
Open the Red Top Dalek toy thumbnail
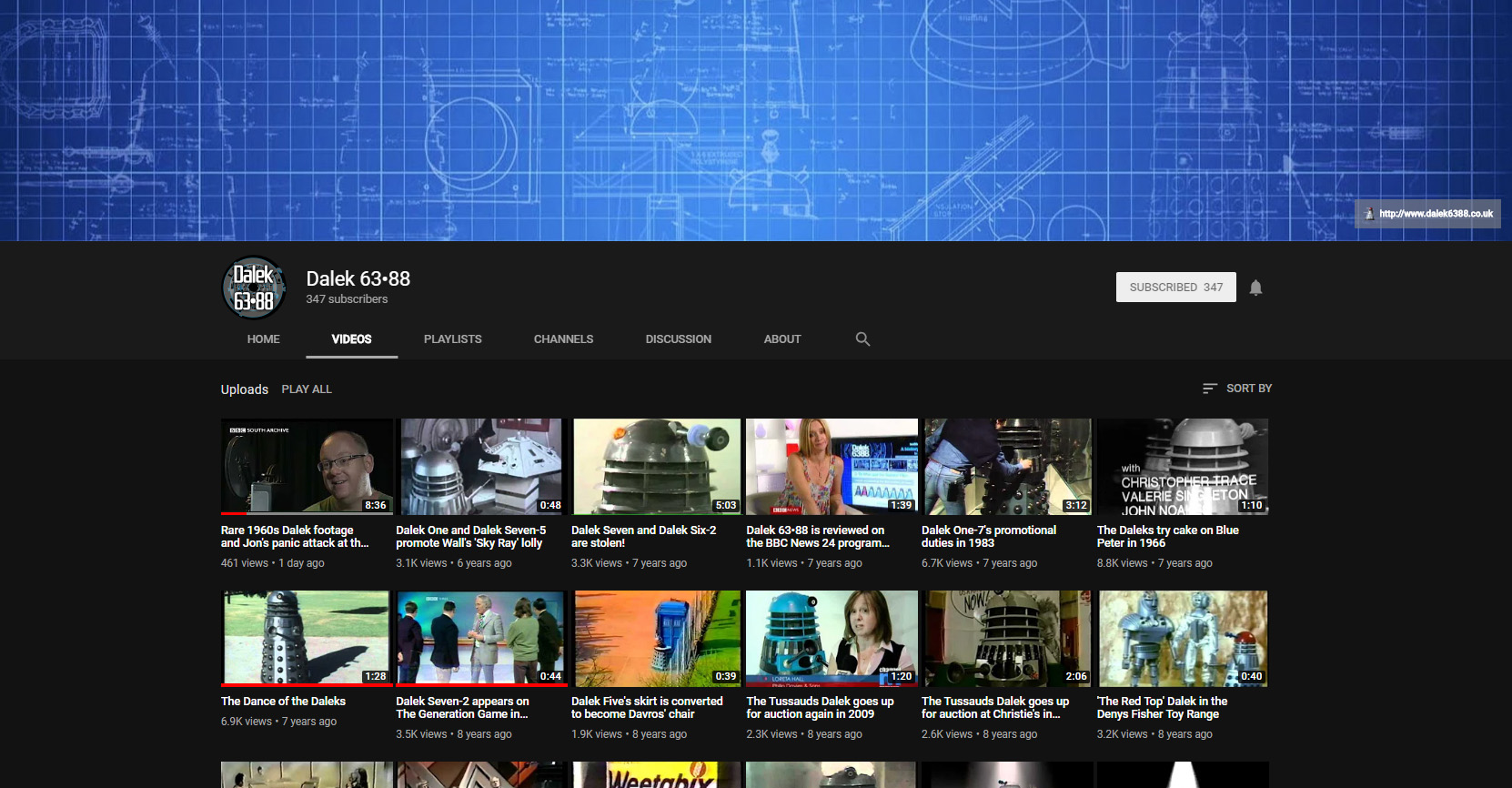pos(1183,638)
